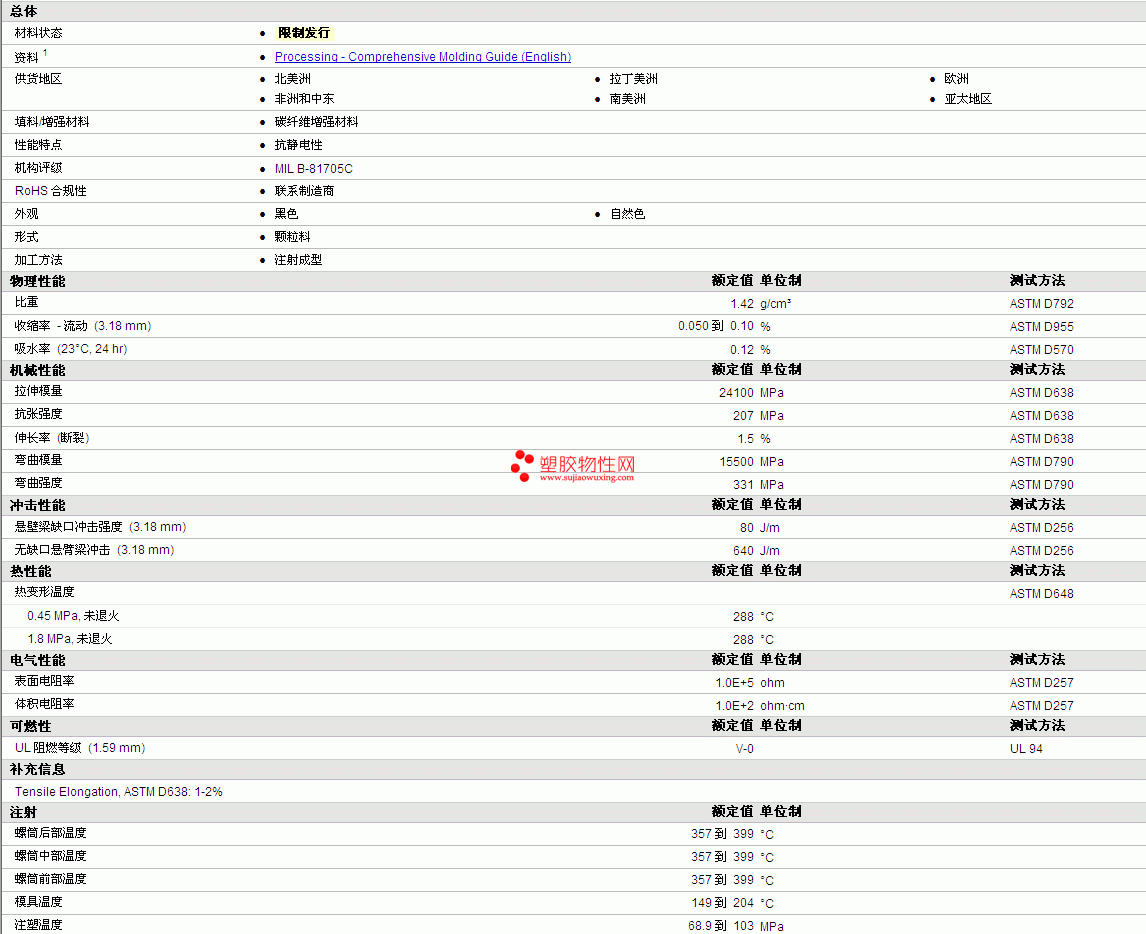Select the notched Izod value 80
The height and width of the screenshot is (934, 1146).
pyautogui.click(x=746, y=528)
